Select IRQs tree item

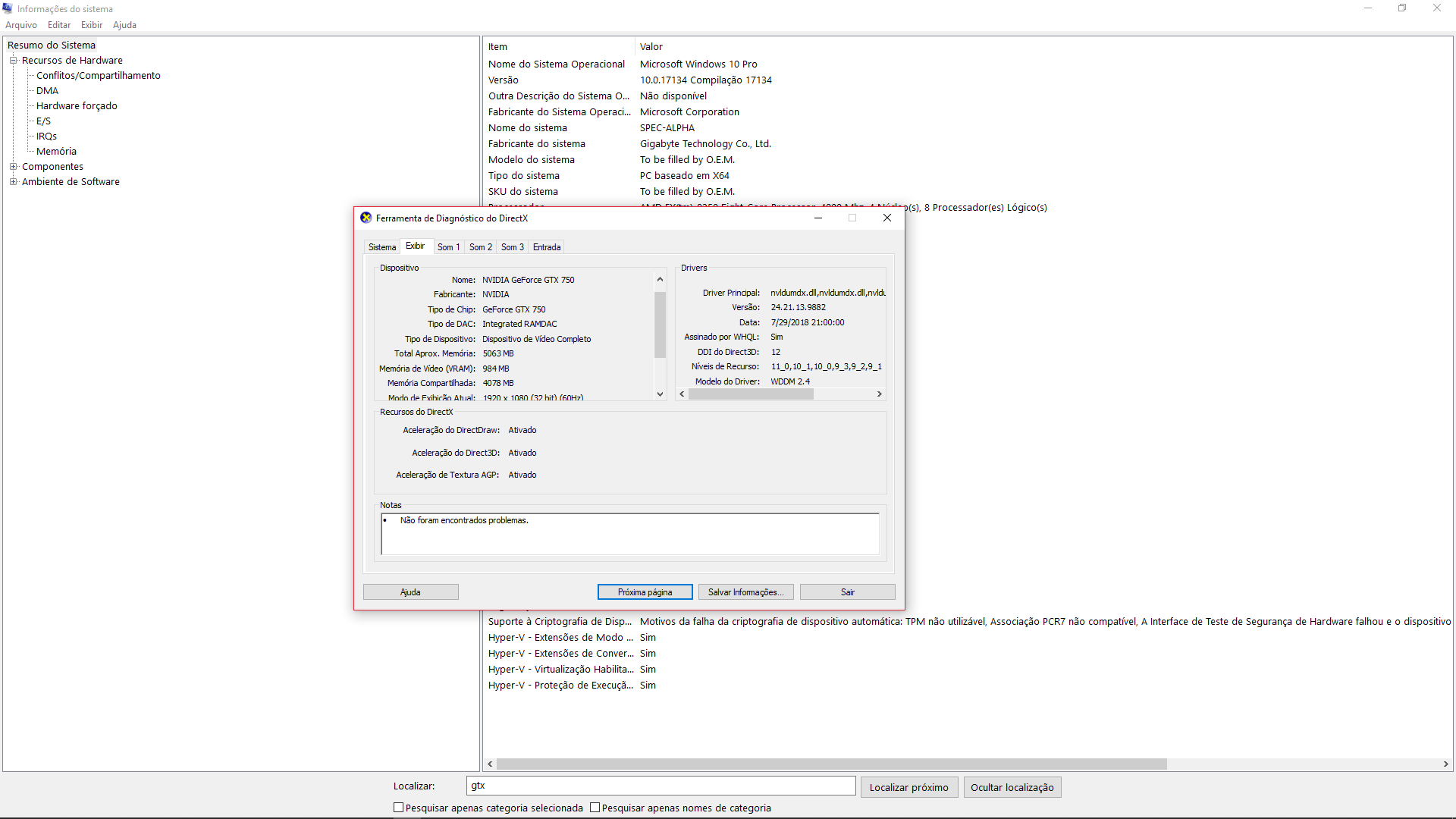pos(46,136)
